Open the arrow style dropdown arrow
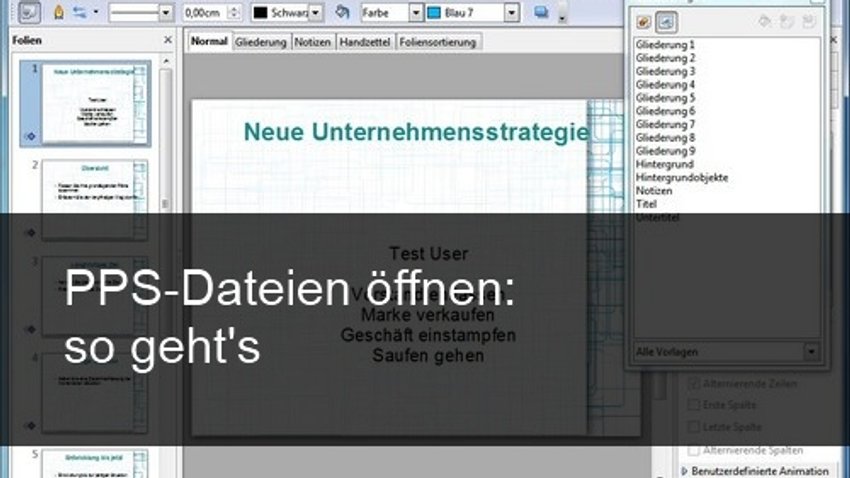850x478 pixels. (96, 12)
